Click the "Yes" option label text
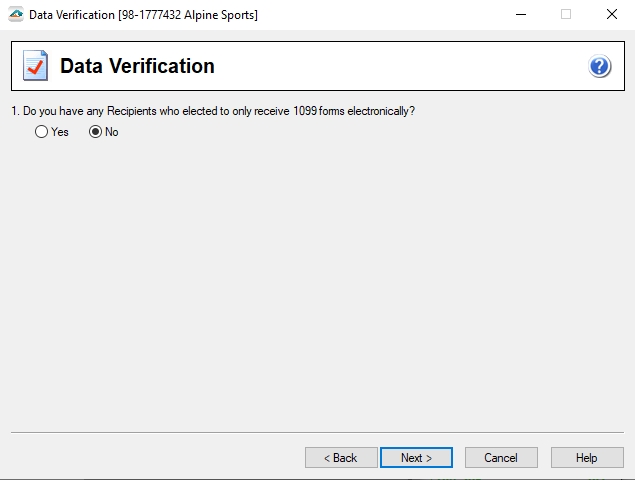Viewport: 635px width, 480px height. click(x=60, y=132)
